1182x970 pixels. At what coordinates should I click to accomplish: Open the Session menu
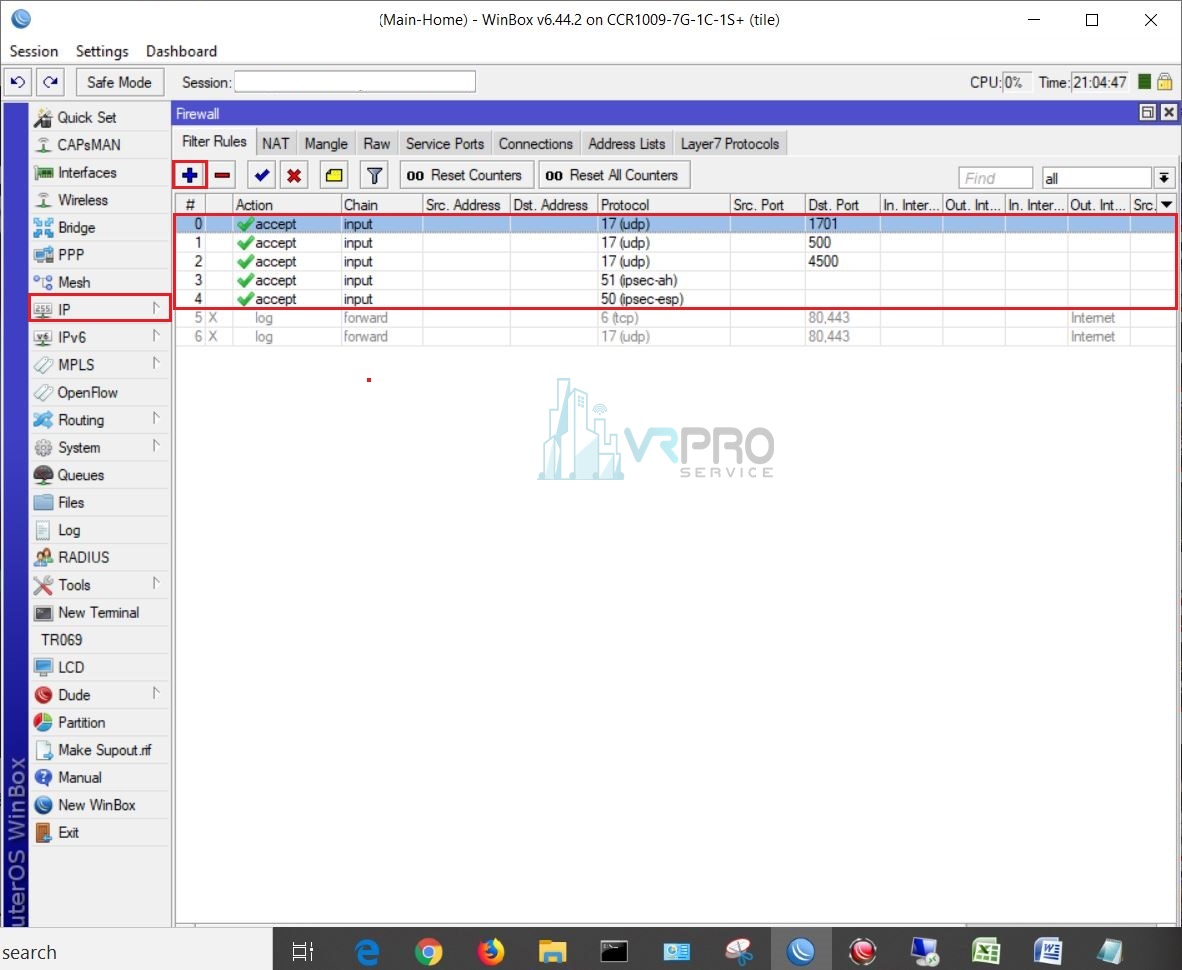[x=34, y=51]
